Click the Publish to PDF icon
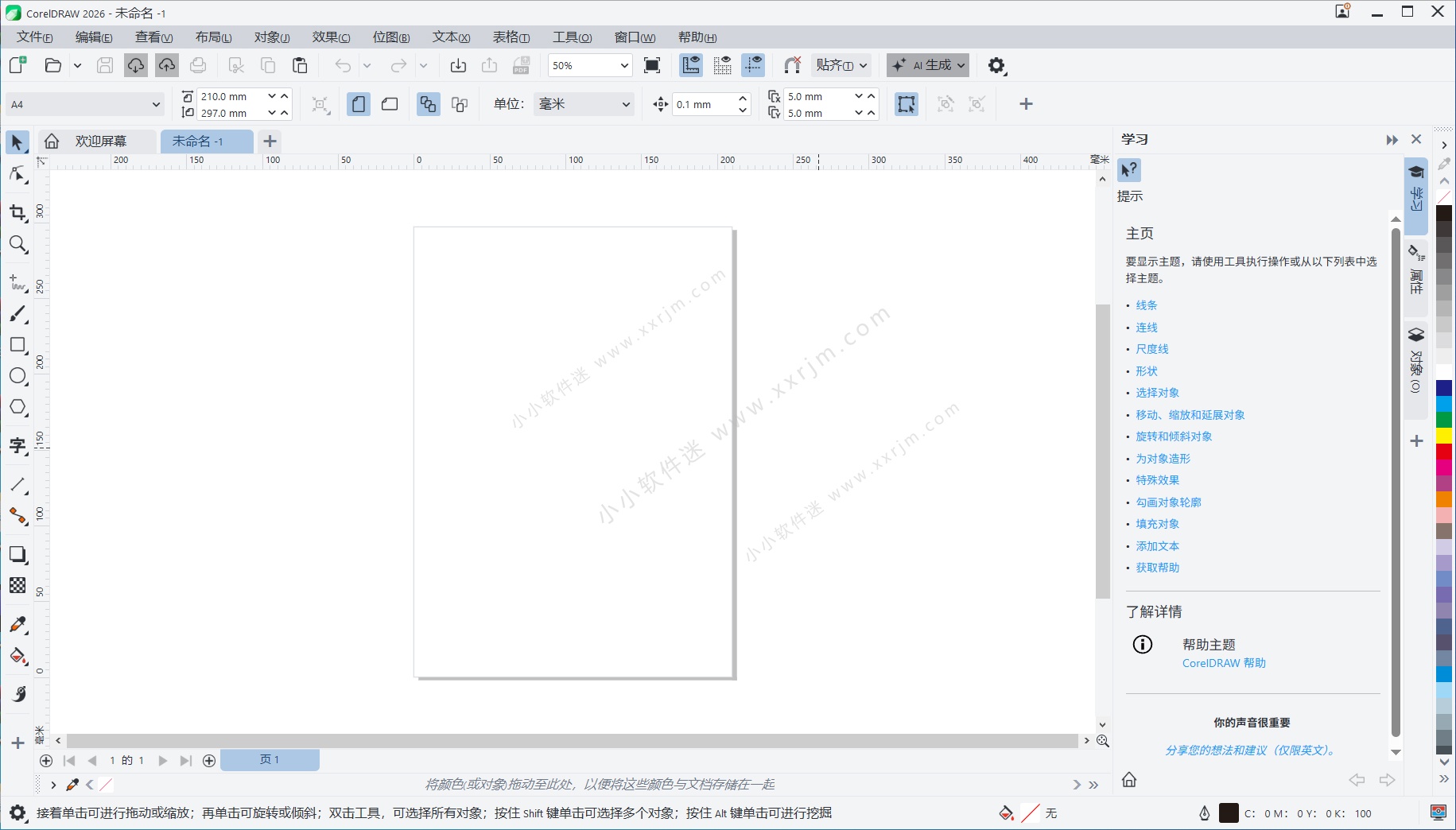The height and width of the screenshot is (830, 1456). (521, 65)
